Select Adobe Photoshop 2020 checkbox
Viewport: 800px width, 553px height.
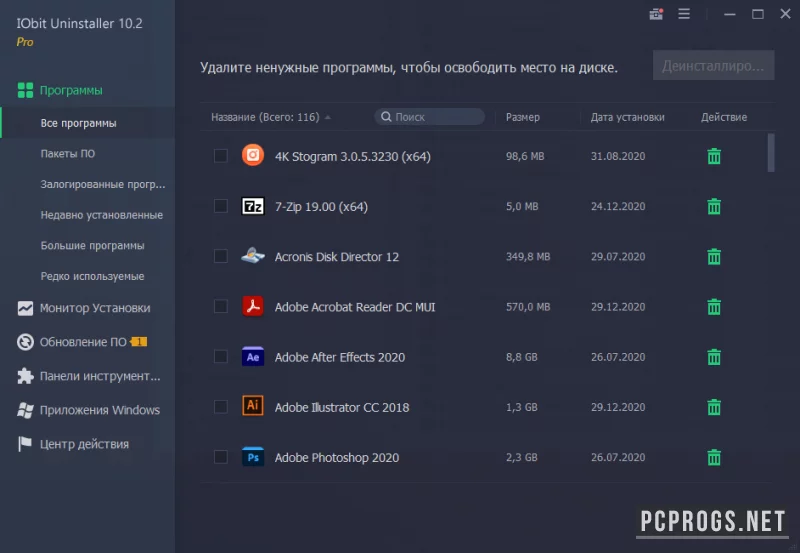tap(220, 457)
